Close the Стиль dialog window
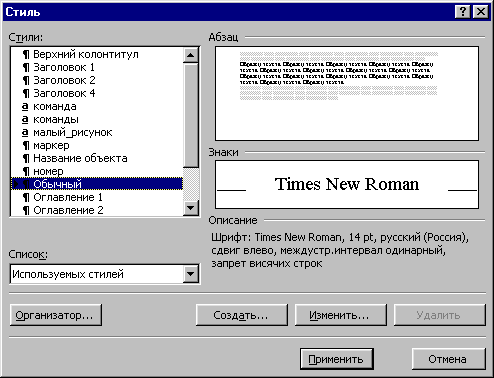 pos(481,12)
